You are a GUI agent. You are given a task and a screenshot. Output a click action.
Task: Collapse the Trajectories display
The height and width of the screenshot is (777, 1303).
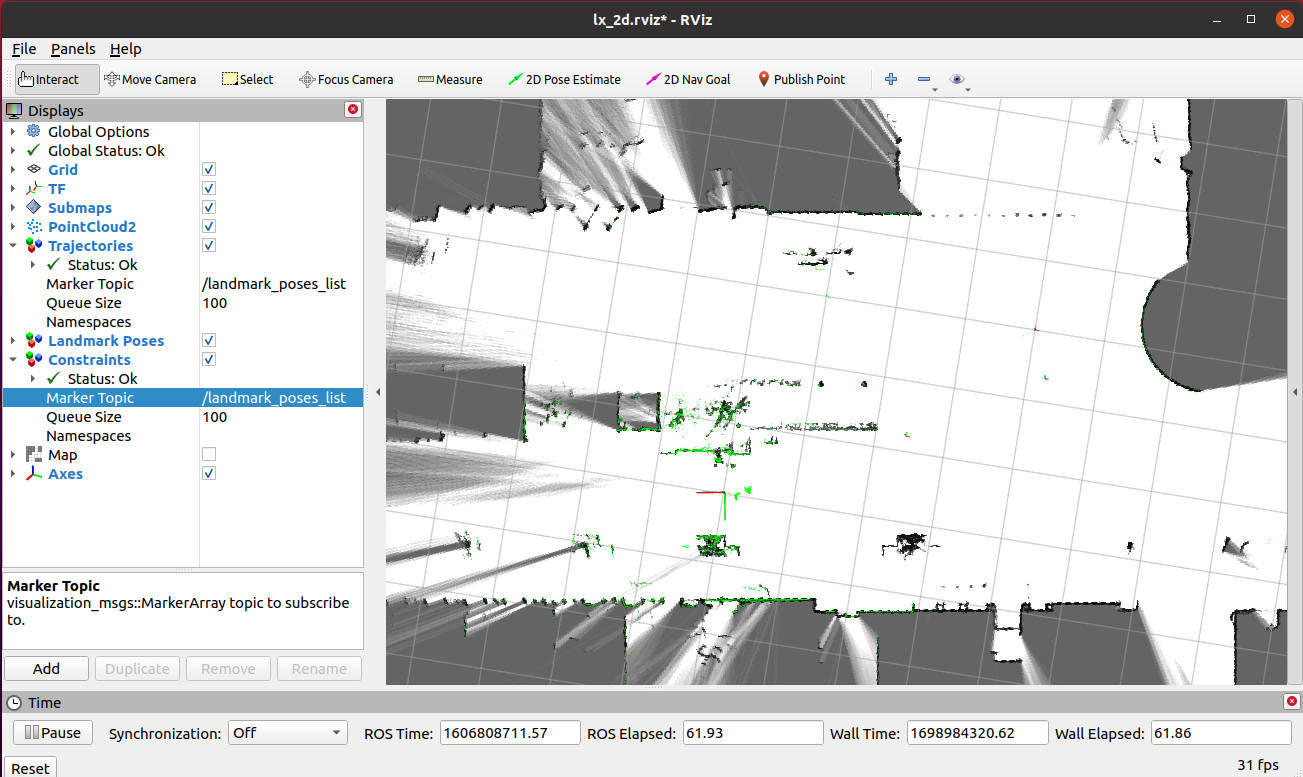(13, 246)
